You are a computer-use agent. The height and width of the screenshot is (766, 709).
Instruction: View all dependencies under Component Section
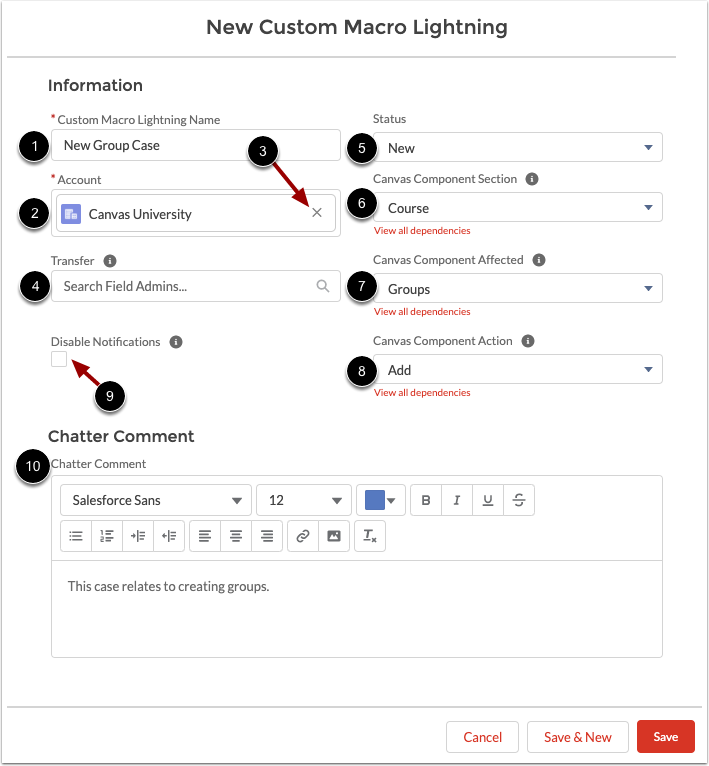[422, 231]
